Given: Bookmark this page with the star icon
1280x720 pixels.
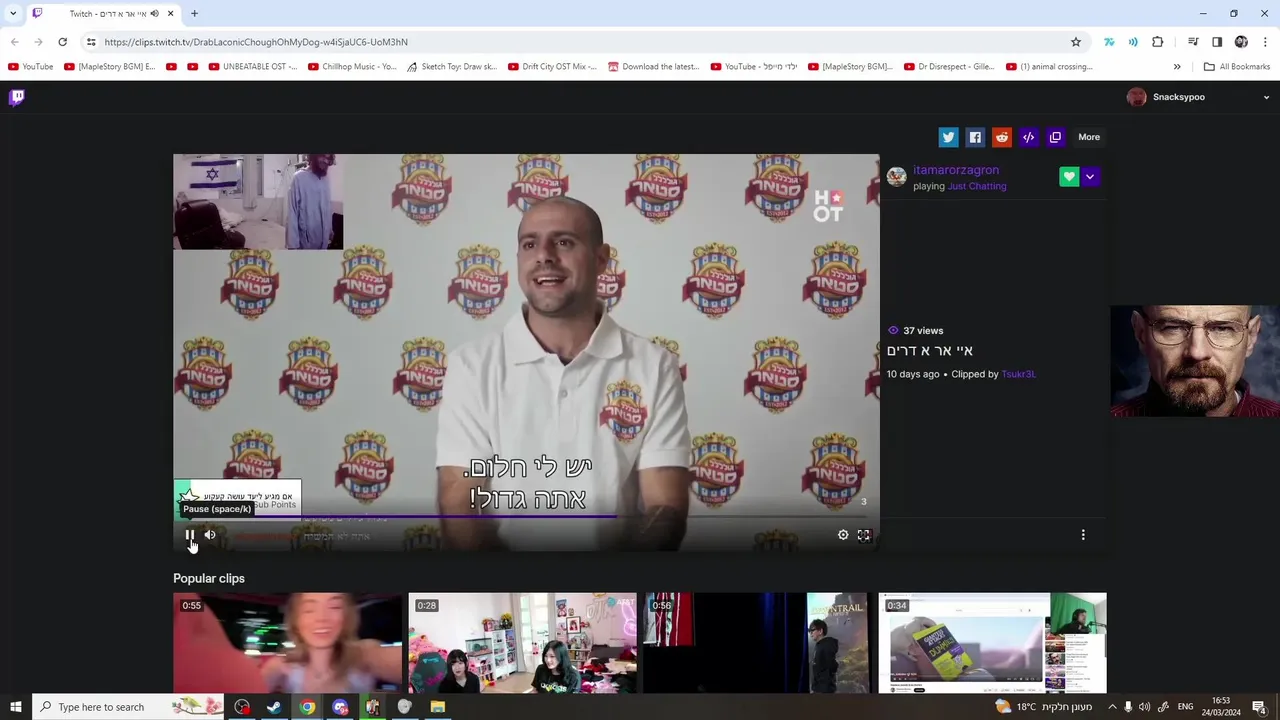Looking at the screenshot, I should click(1076, 42).
